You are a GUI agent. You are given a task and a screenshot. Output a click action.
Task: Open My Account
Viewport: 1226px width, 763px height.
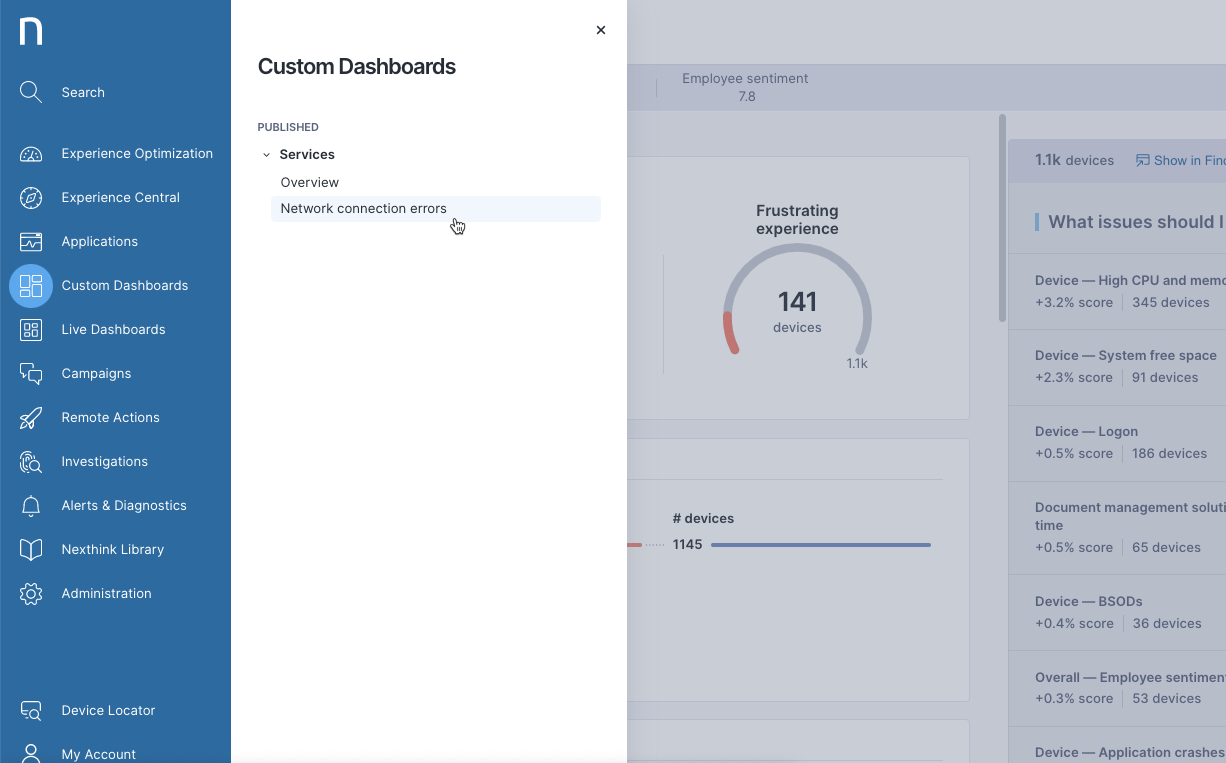coord(99,754)
